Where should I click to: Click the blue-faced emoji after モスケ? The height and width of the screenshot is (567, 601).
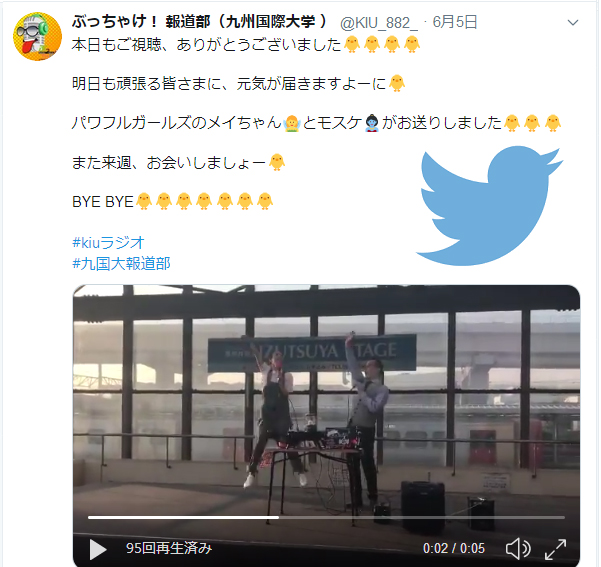372,123
